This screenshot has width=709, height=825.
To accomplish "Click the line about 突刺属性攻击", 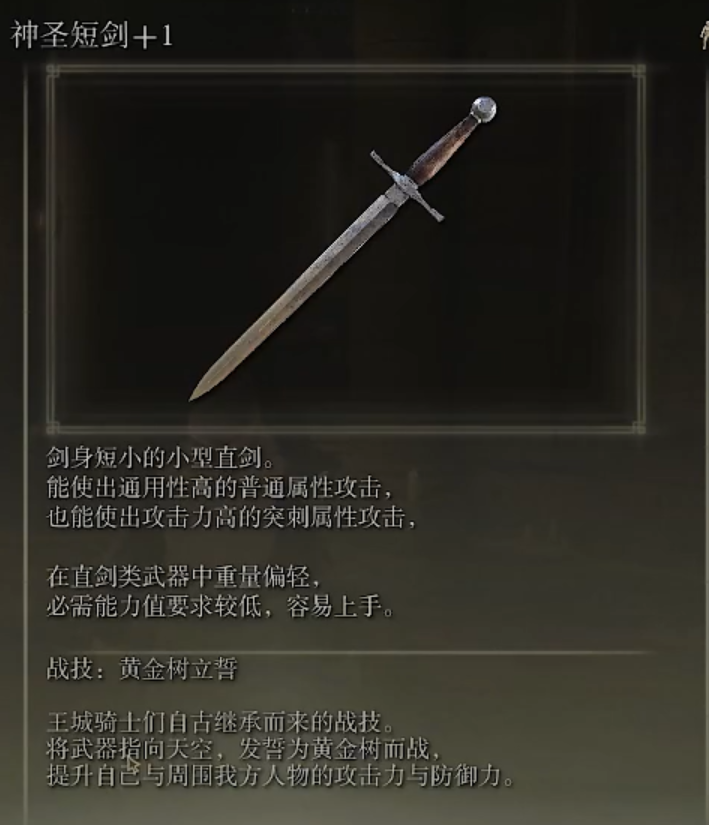I will click(x=231, y=517).
